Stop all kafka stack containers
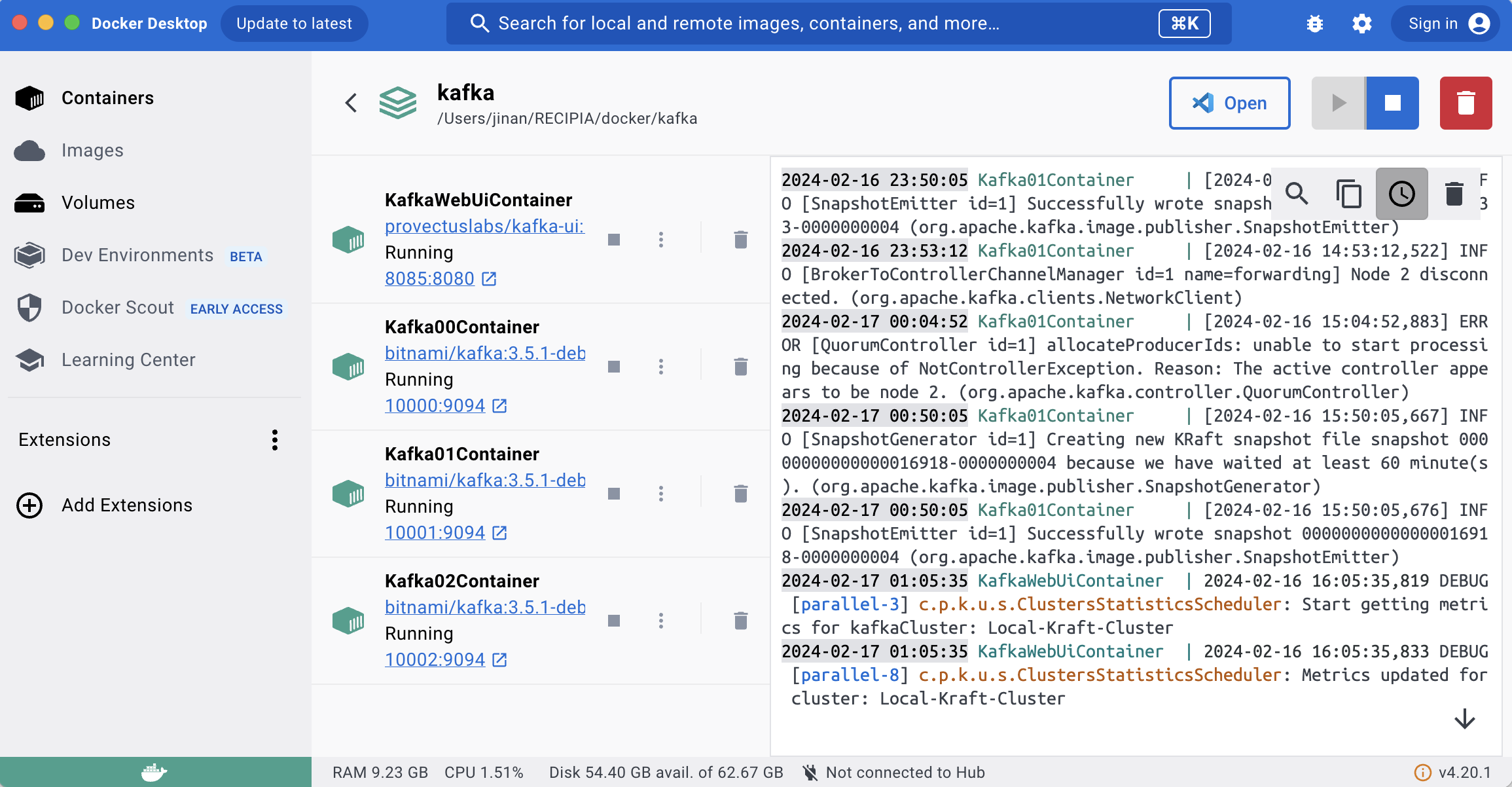Image resolution: width=1512 pixels, height=787 pixels. (x=1392, y=103)
